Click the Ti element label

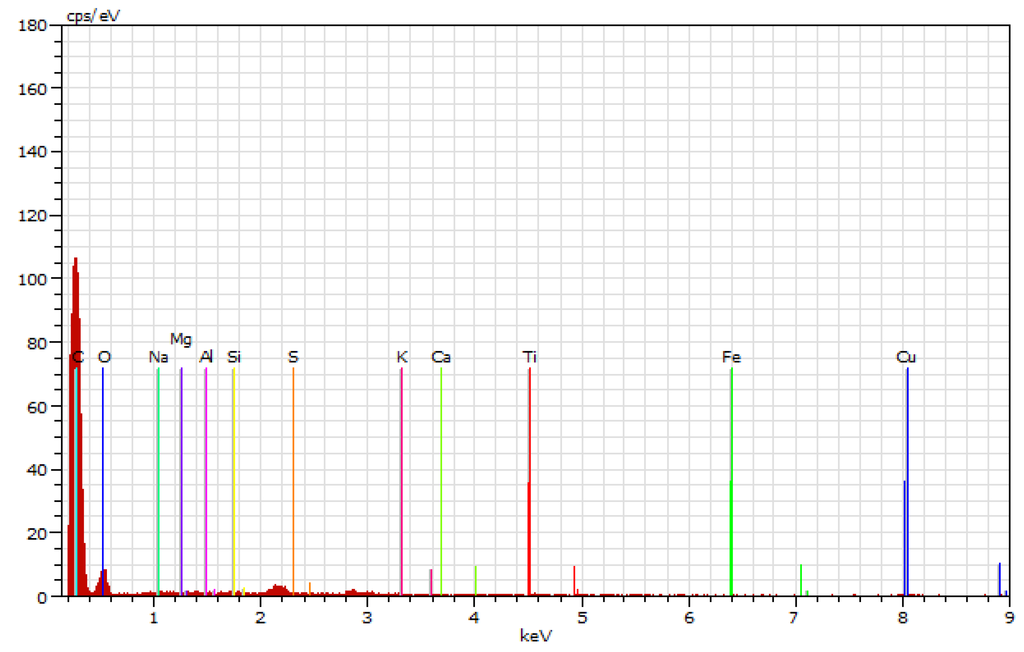click(530, 357)
